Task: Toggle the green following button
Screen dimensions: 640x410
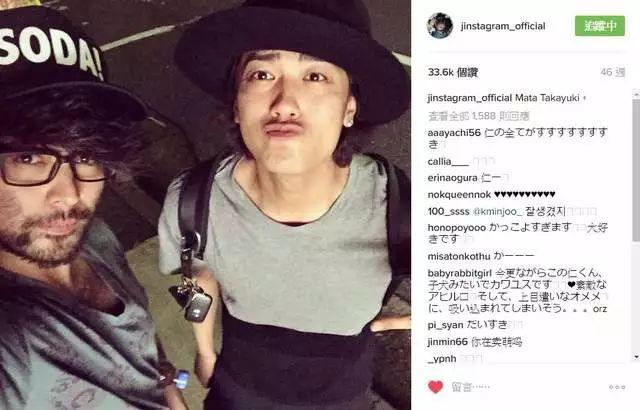Action: tap(600, 26)
